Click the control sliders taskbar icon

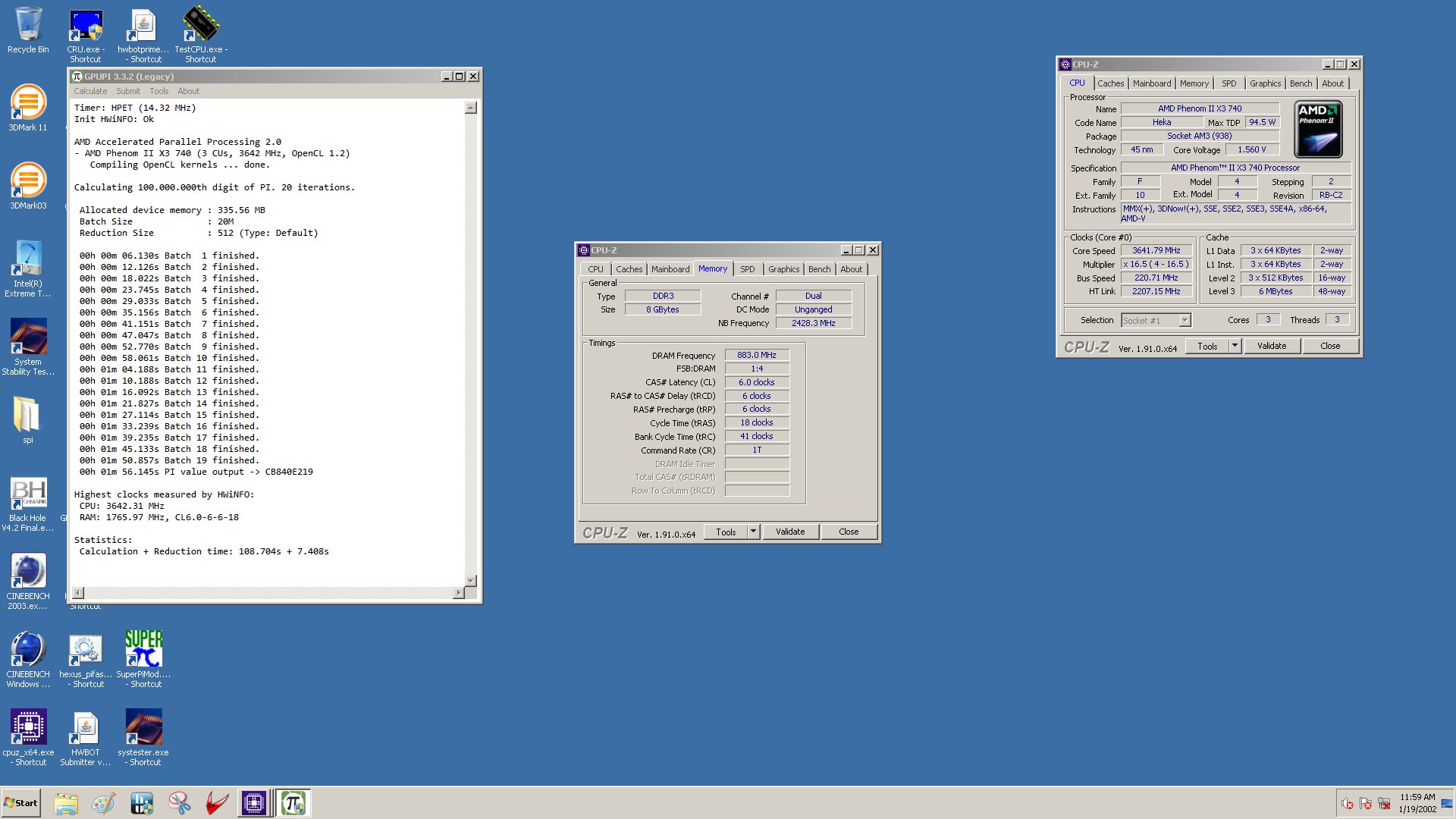(141, 803)
